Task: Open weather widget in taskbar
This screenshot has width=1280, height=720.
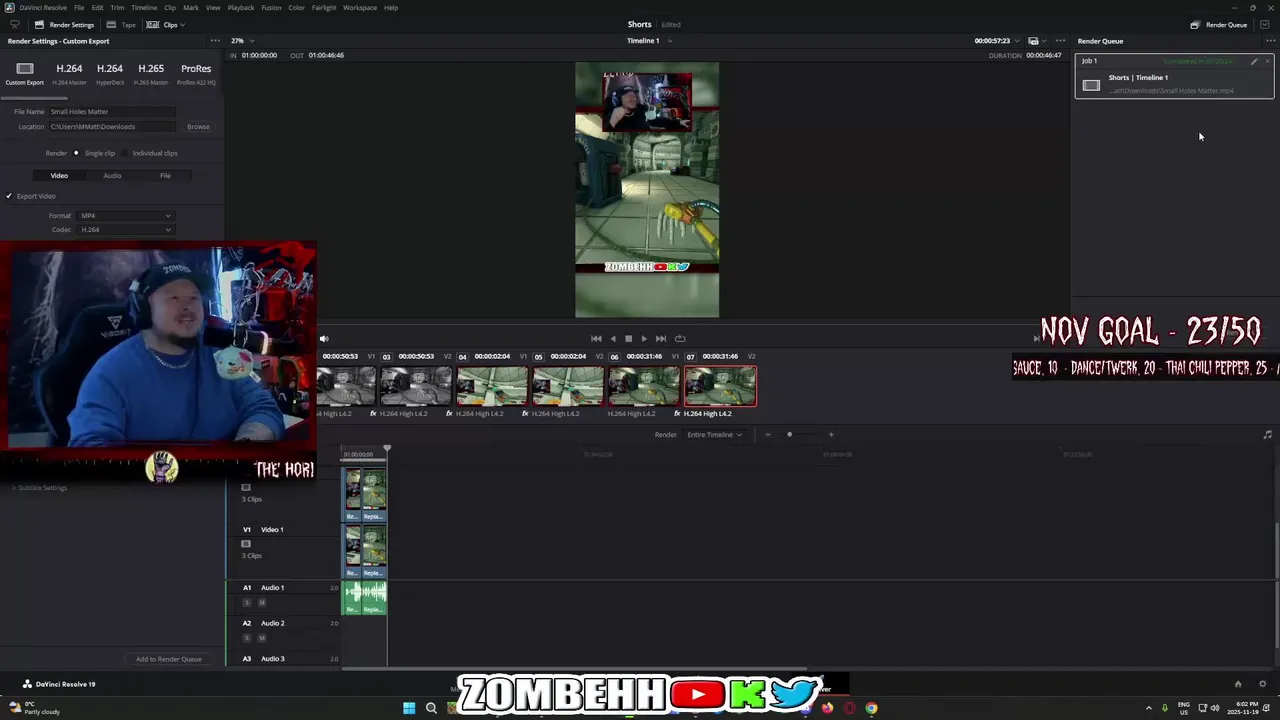Action: coord(34,708)
